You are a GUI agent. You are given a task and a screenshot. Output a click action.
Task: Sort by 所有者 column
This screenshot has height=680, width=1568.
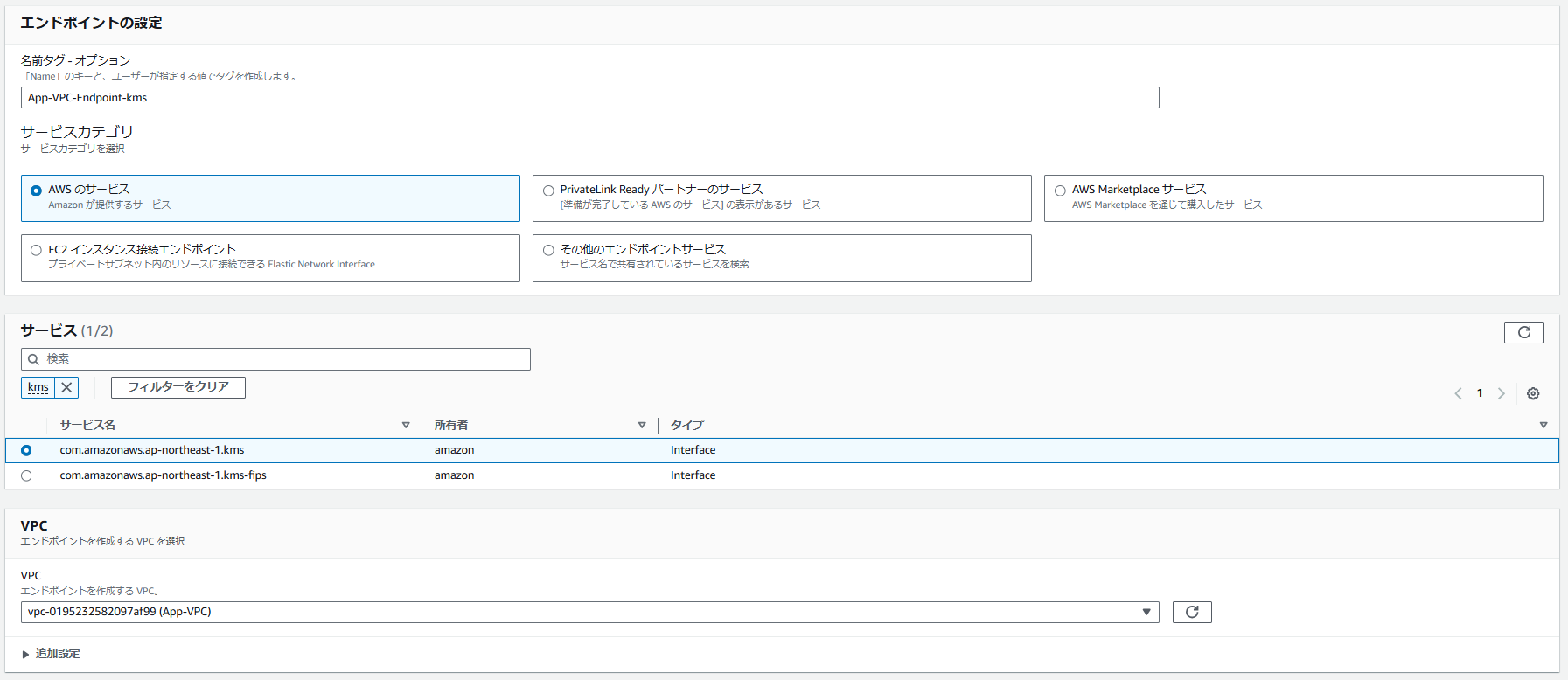[642, 425]
